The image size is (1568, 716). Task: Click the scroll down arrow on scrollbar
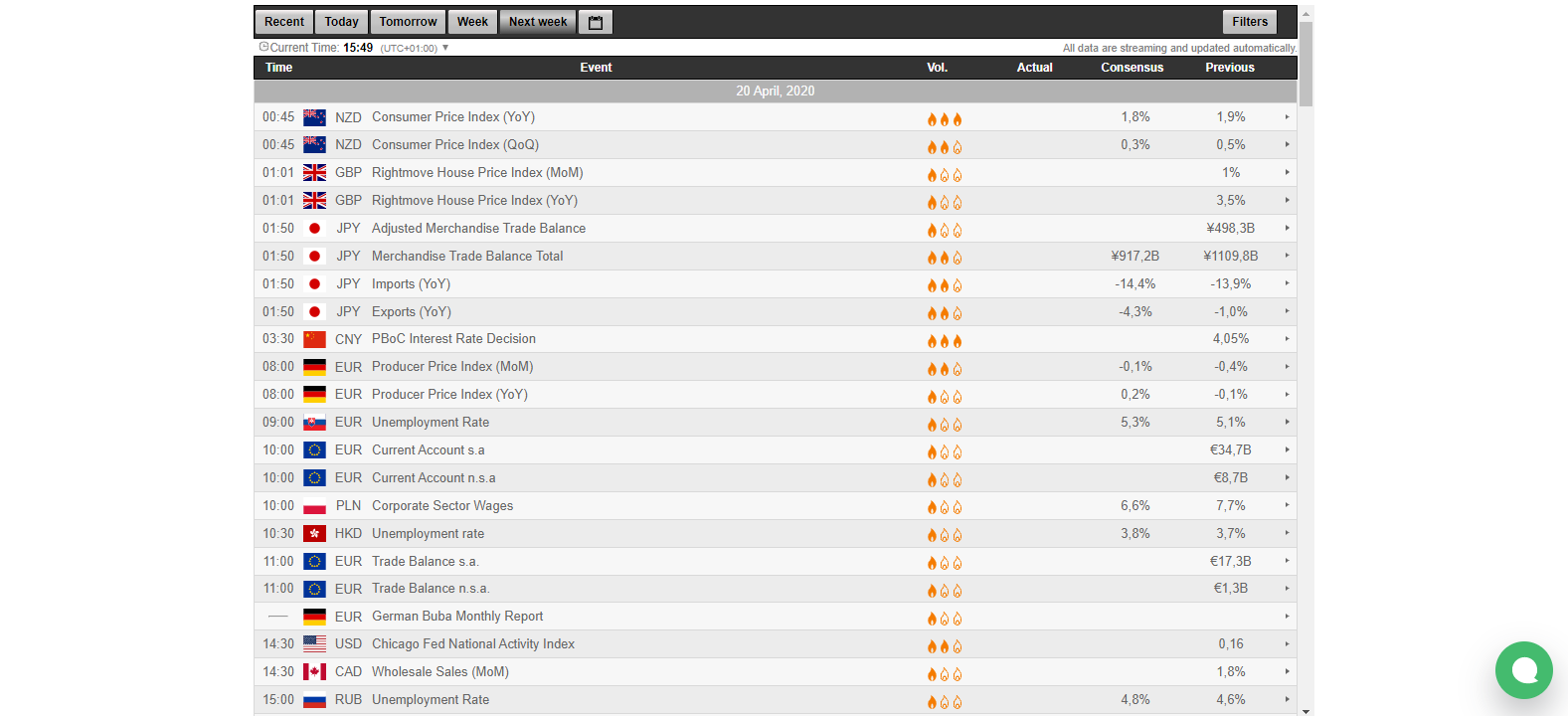point(1306,710)
